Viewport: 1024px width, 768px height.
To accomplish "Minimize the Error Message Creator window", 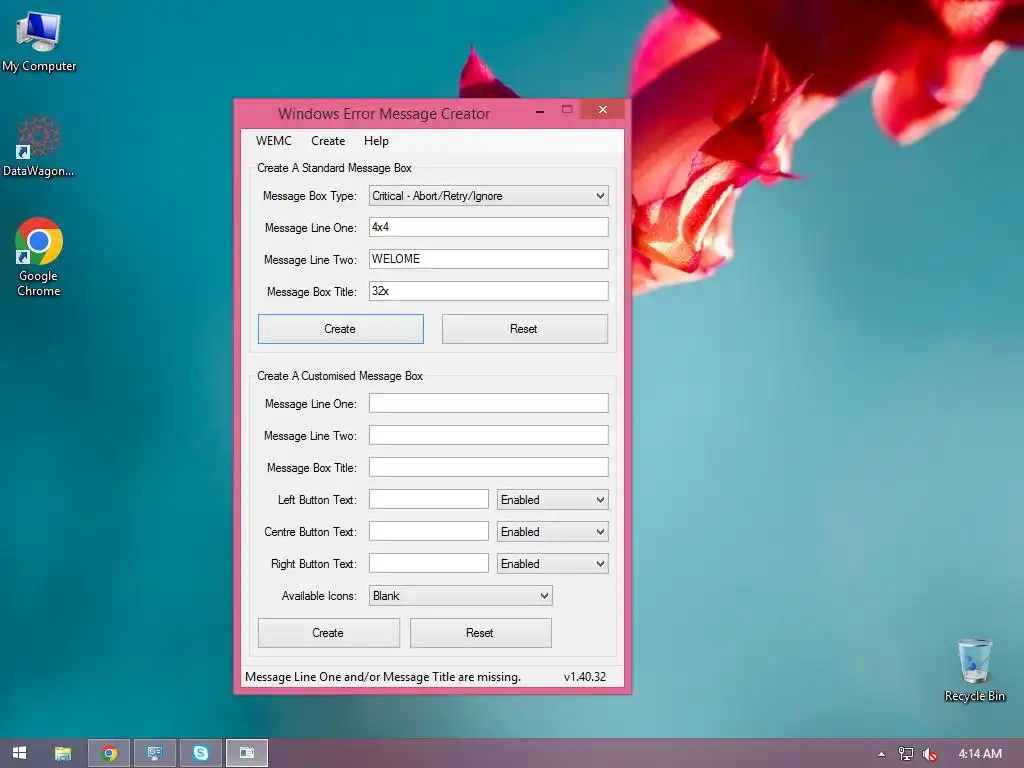I will click(x=540, y=110).
